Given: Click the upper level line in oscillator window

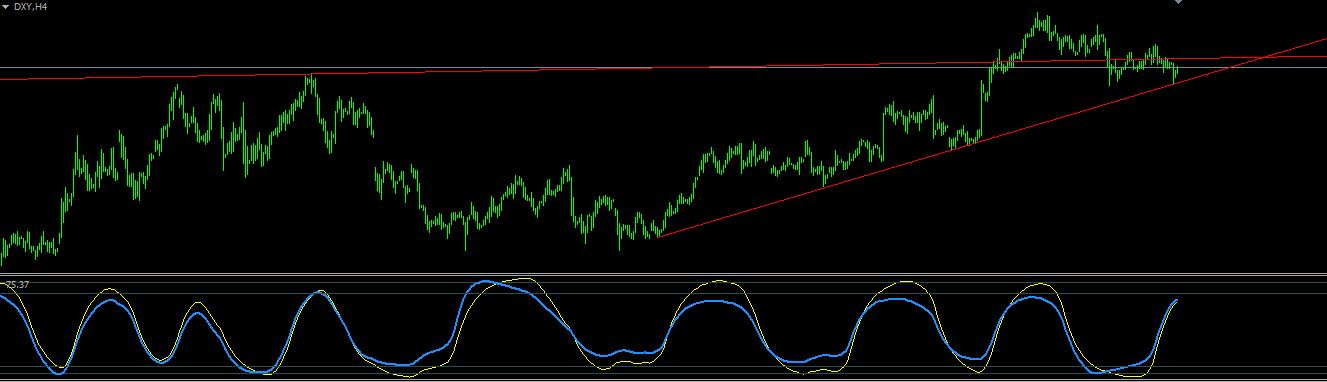Looking at the screenshot, I should (x=663, y=293).
